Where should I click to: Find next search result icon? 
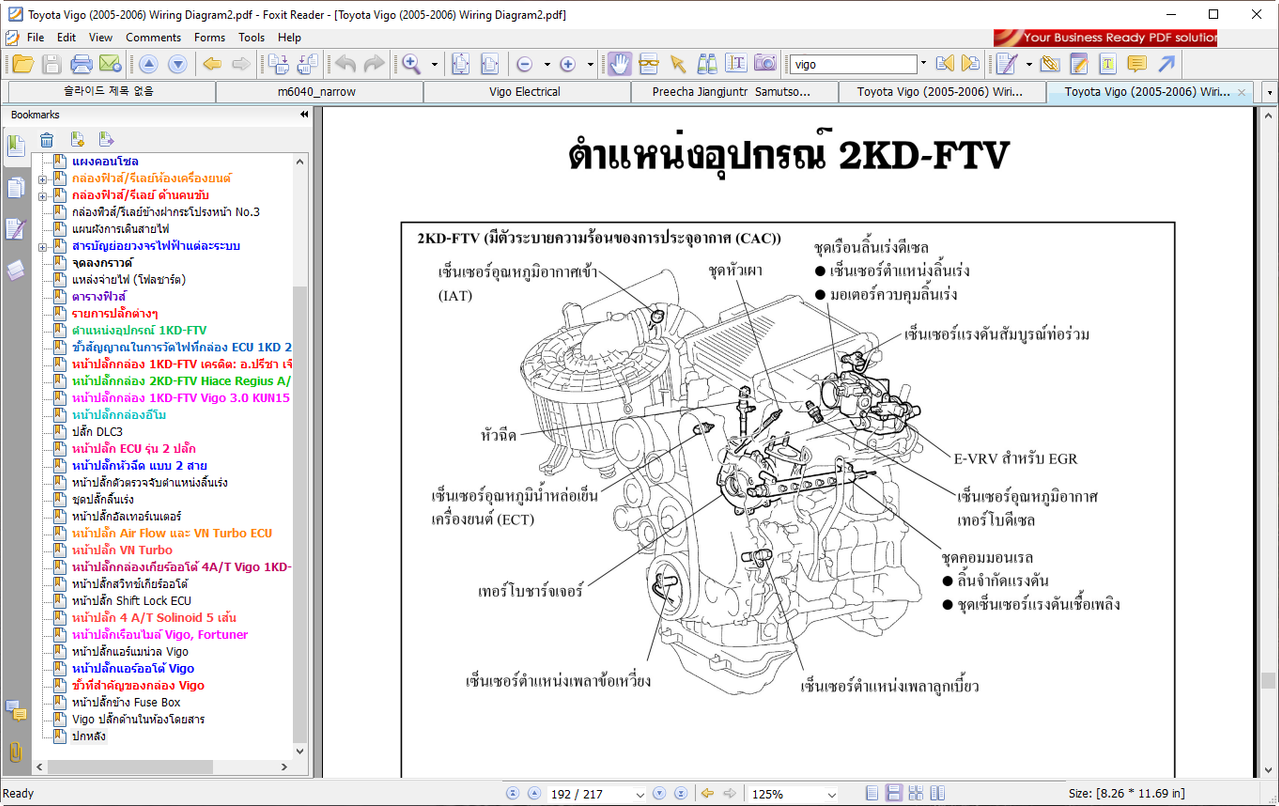click(x=970, y=64)
